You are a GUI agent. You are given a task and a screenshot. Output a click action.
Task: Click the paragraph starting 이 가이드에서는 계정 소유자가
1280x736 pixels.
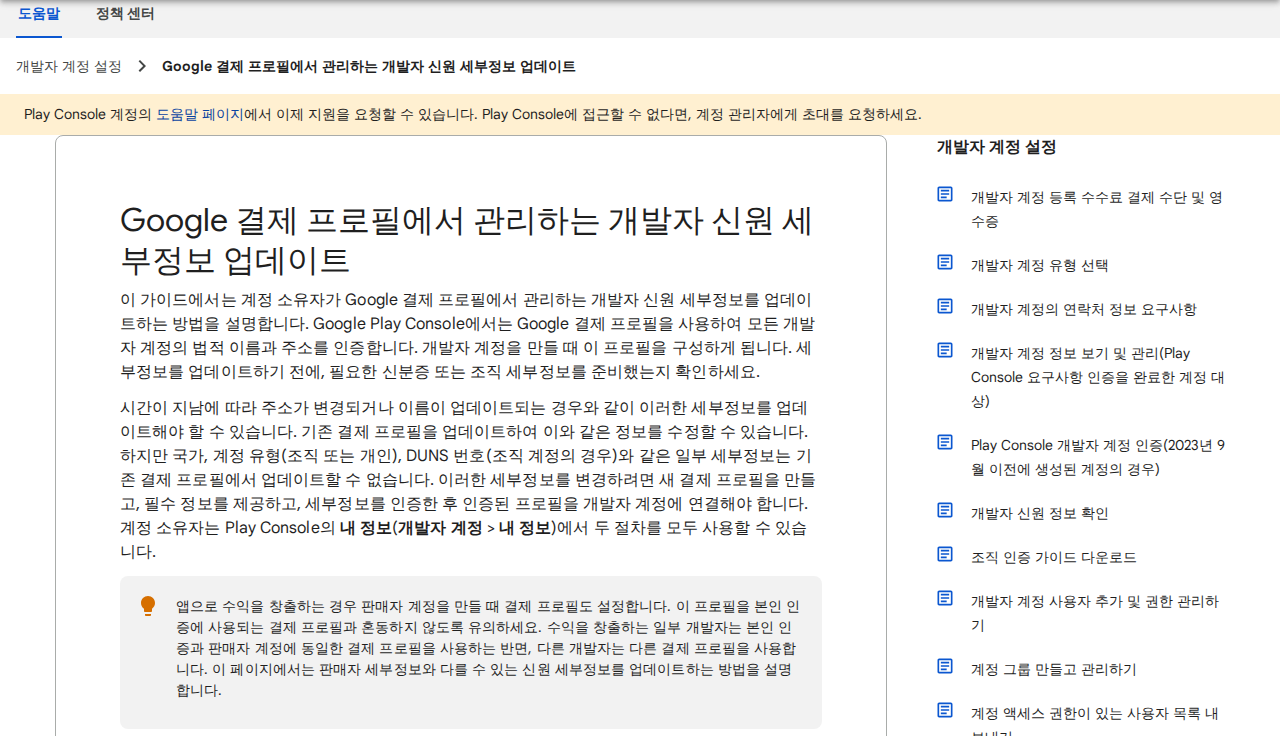(467, 335)
